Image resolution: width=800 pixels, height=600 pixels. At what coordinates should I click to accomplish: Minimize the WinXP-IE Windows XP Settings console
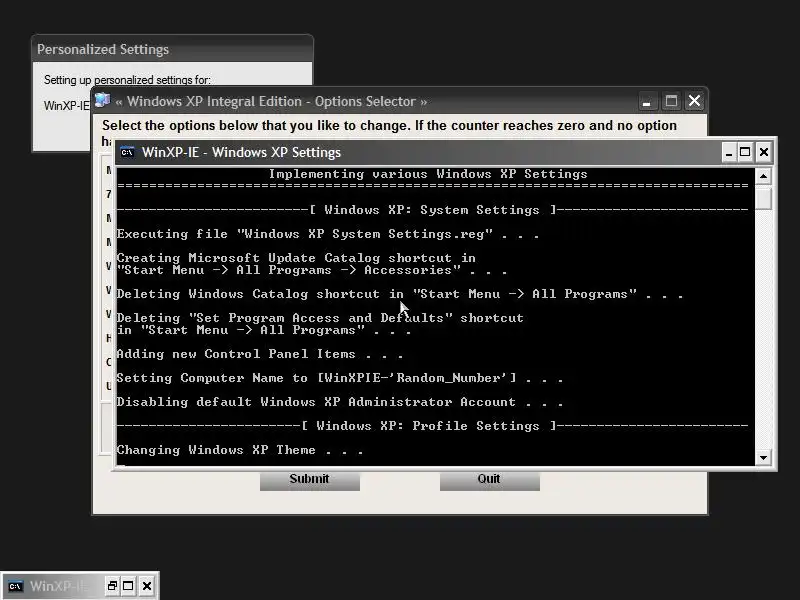coord(729,152)
